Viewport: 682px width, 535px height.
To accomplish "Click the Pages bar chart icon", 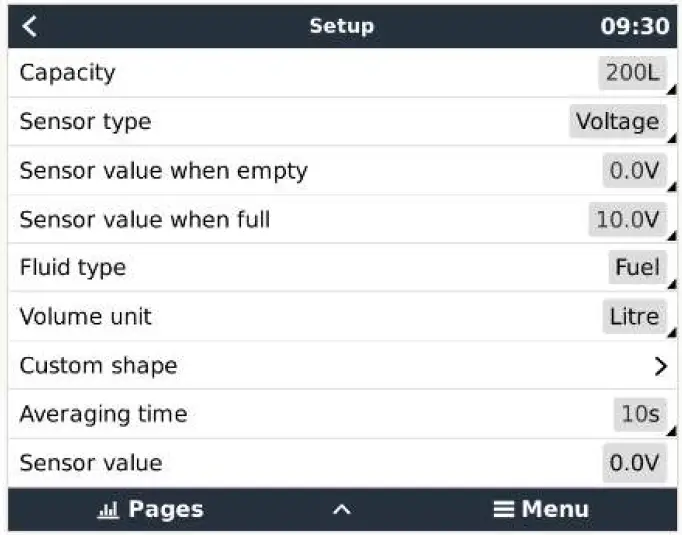I will coord(107,510).
